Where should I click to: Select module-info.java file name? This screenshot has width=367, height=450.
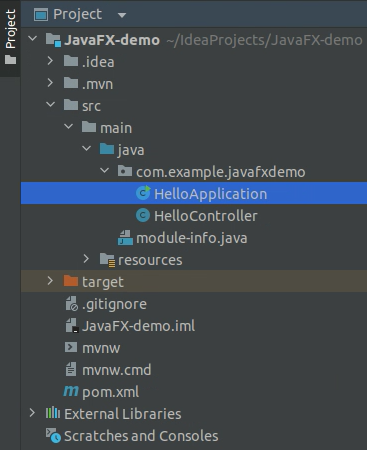point(192,238)
